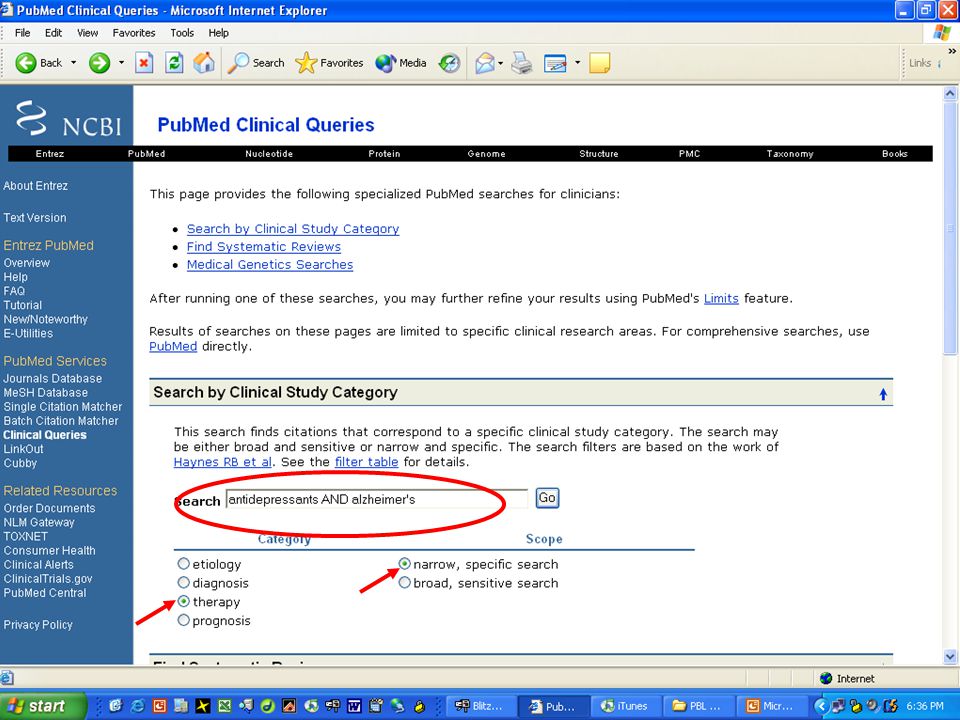Open the Media toolbar button
The height and width of the screenshot is (720, 960).
tap(400, 62)
